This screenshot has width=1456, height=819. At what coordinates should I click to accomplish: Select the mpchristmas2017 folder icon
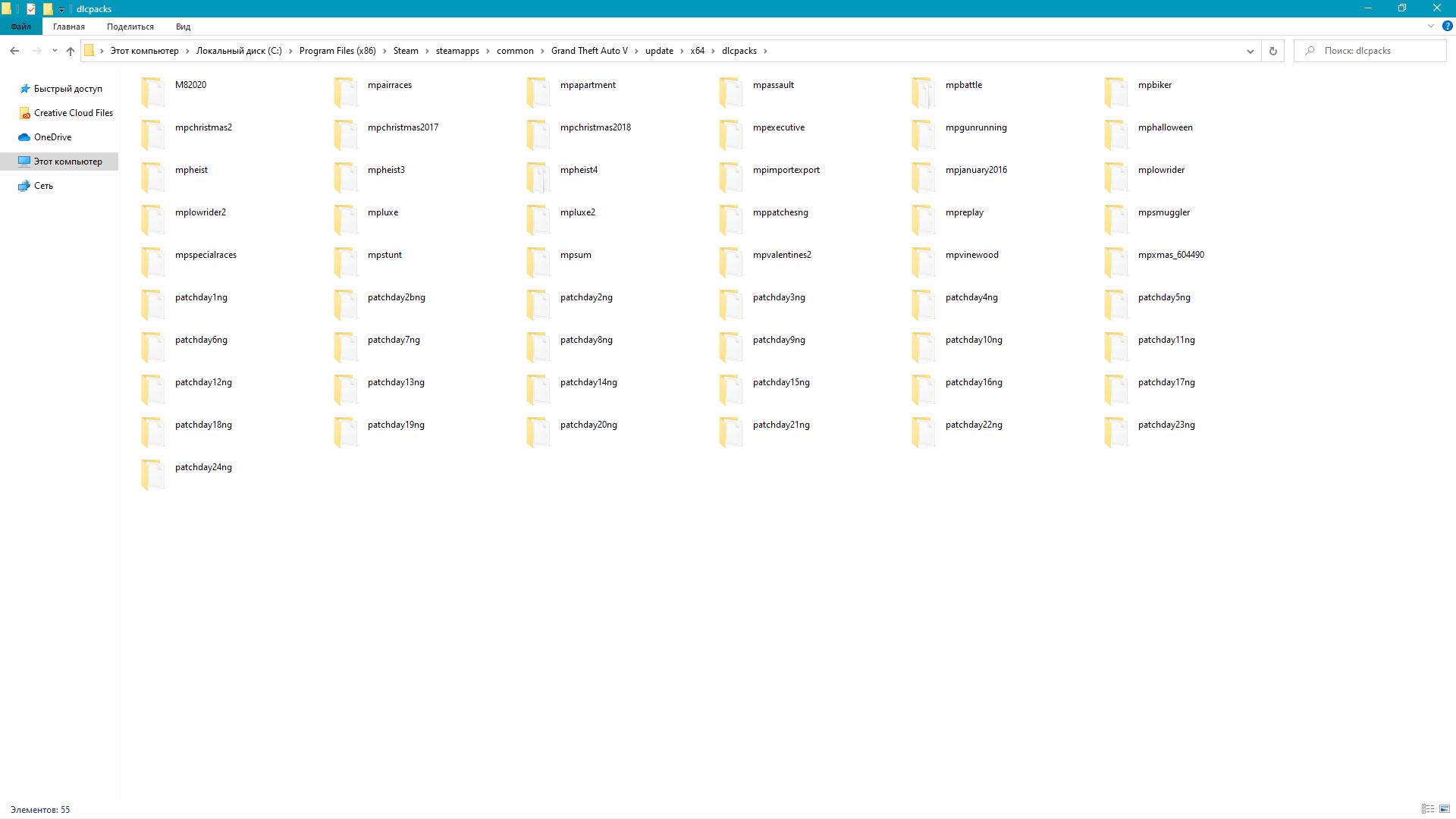(346, 134)
